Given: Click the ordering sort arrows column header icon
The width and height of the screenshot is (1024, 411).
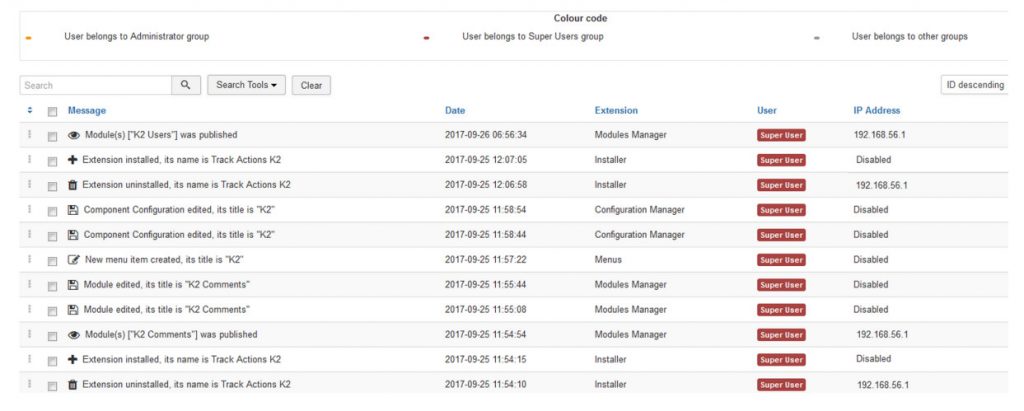Looking at the screenshot, I should click(29, 110).
